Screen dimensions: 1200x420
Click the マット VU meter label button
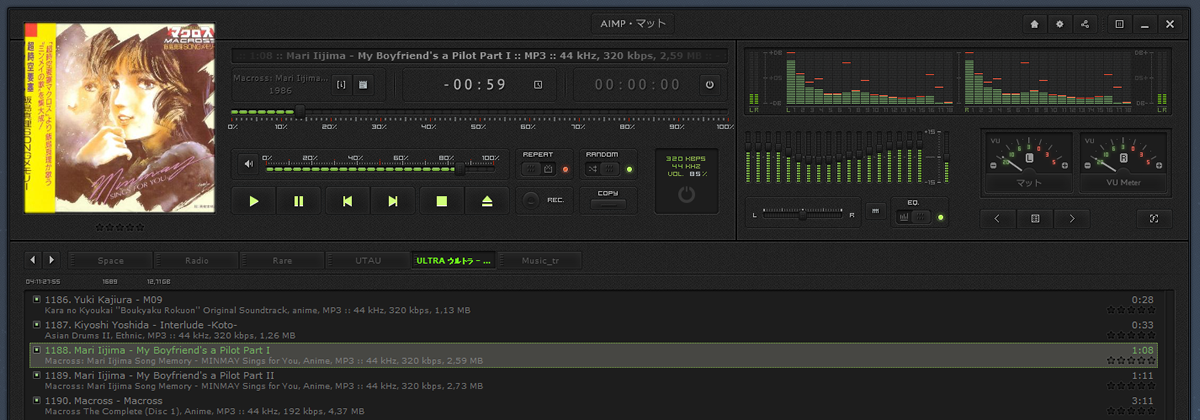(x=1029, y=183)
